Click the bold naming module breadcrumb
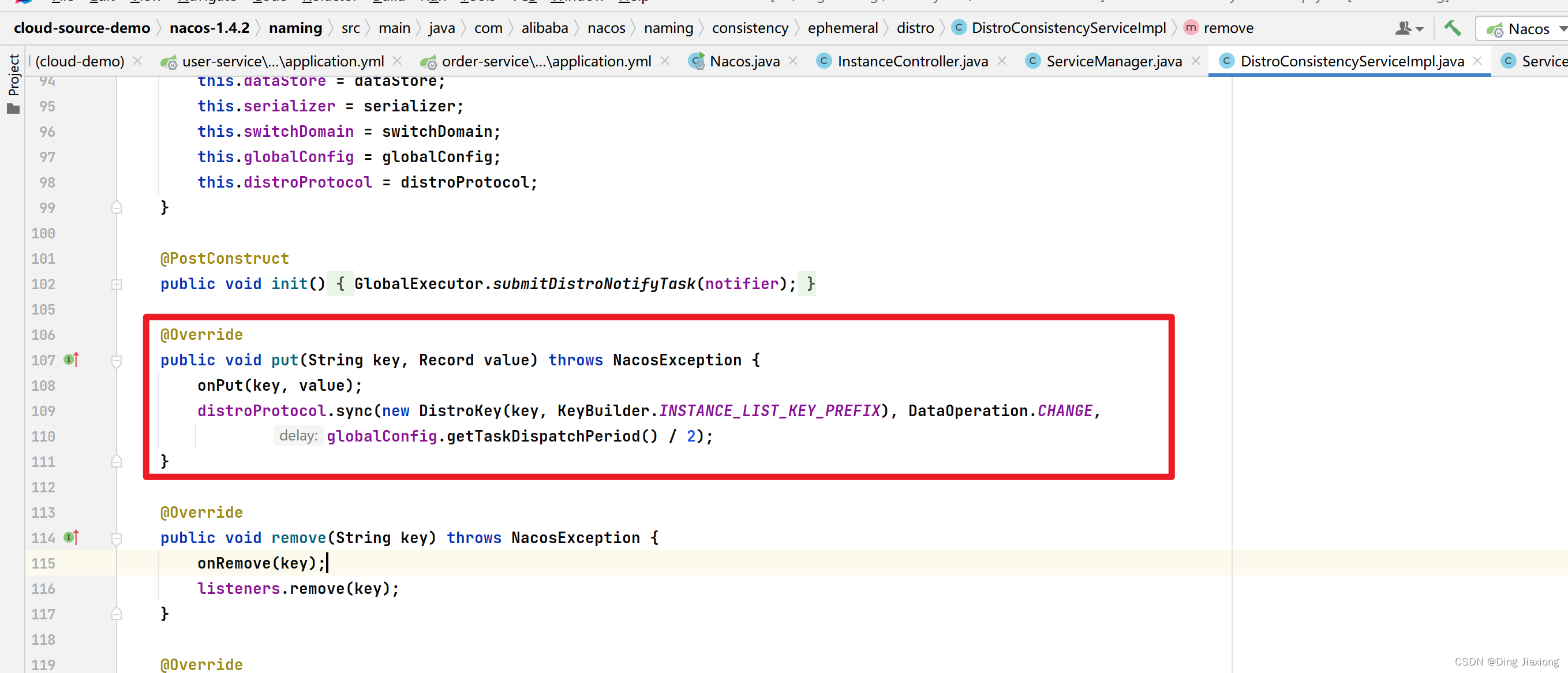Screen dimensions: 1568x673 point(295,28)
